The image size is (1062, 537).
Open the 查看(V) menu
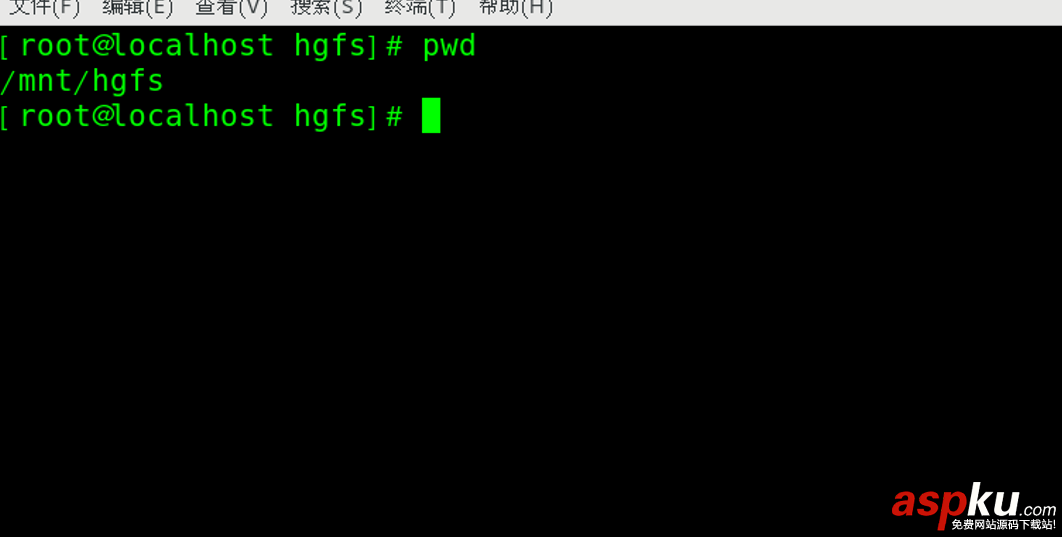coord(232,8)
